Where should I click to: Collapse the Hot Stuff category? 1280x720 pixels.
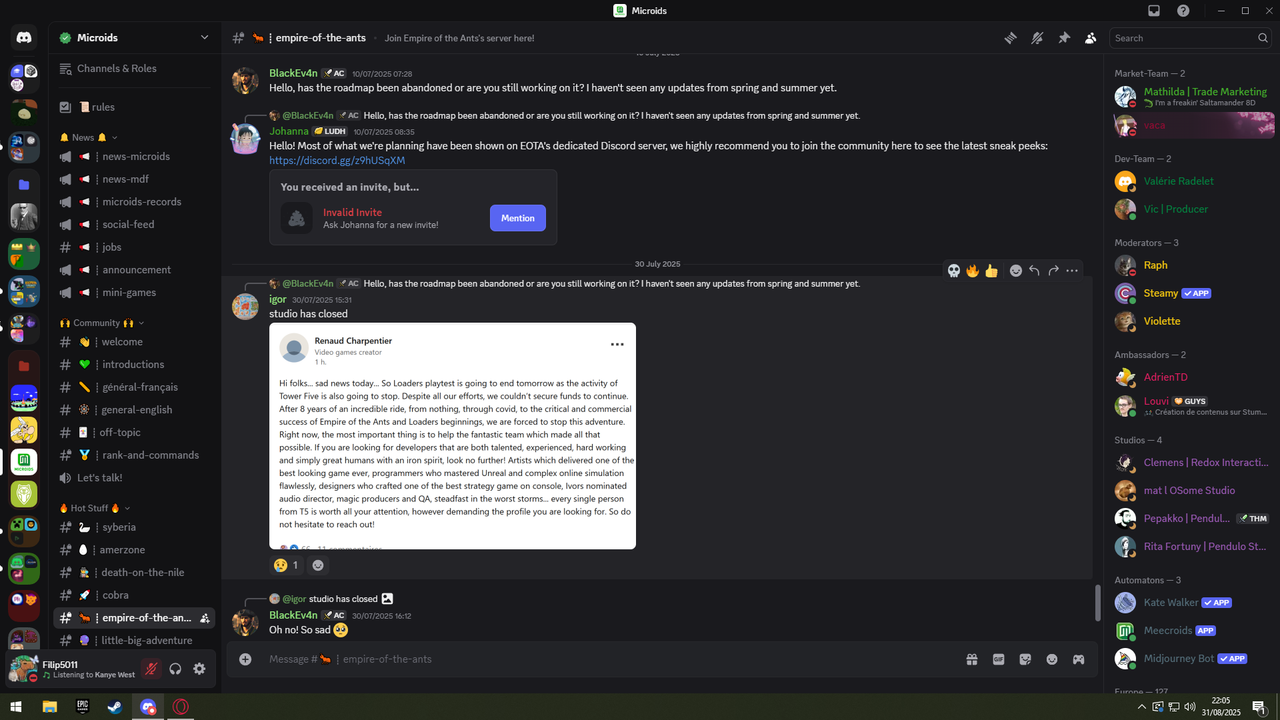tap(95, 508)
